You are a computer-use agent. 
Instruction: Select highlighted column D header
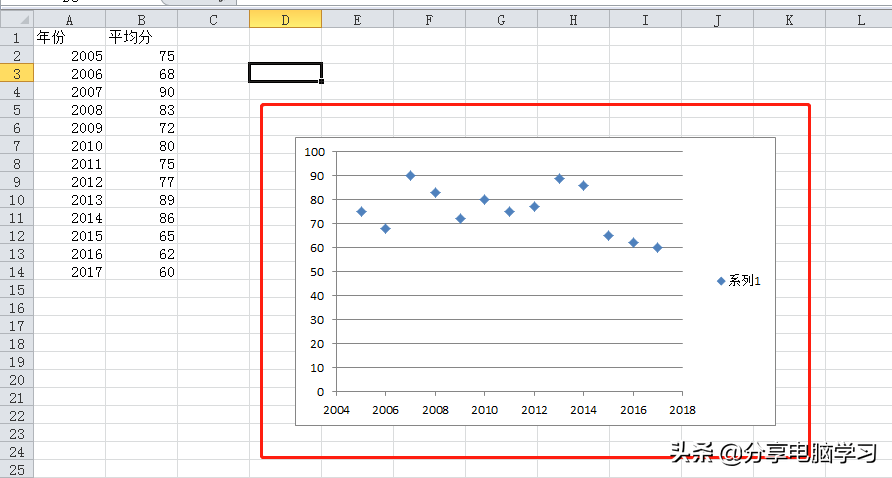pyautogui.click(x=286, y=20)
